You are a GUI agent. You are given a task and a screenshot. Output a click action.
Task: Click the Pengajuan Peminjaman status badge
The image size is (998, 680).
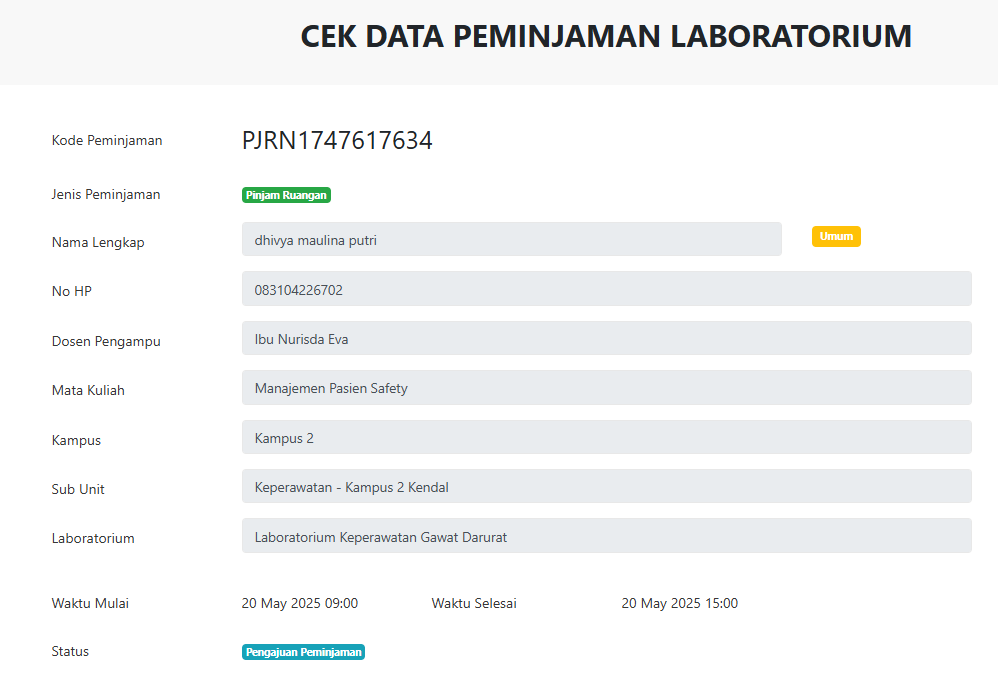pyautogui.click(x=303, y=652)
